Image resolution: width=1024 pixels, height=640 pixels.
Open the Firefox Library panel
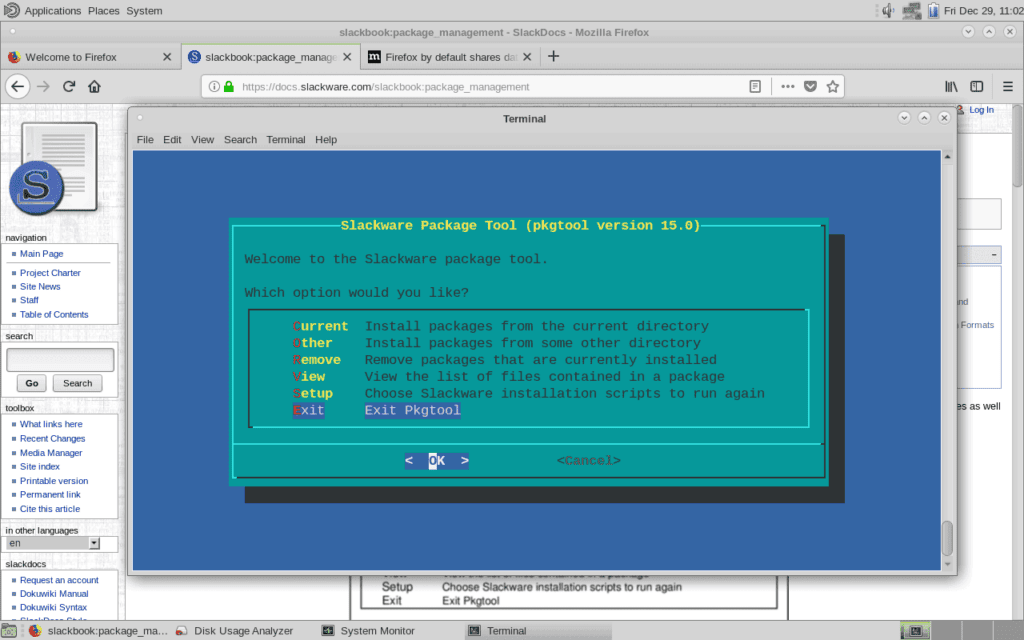click(x=950, y=87)
